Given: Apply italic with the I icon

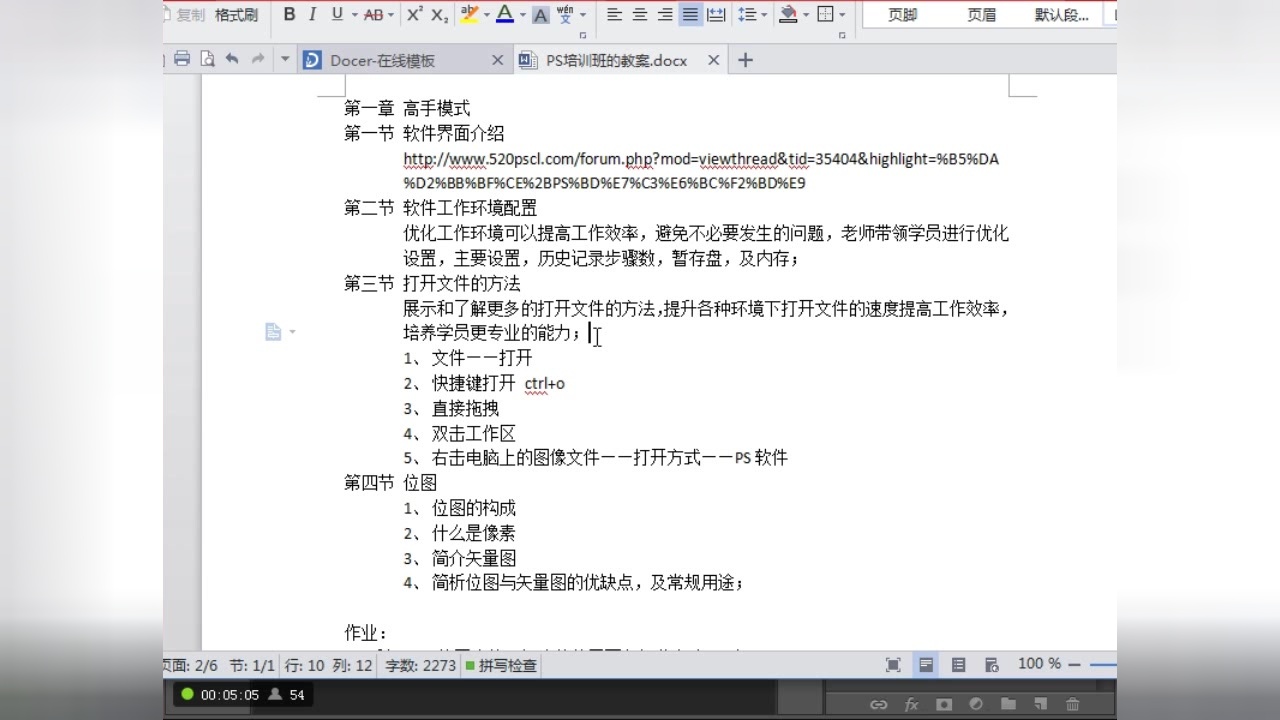Looking at the screenshot, I should click(313, 14).
